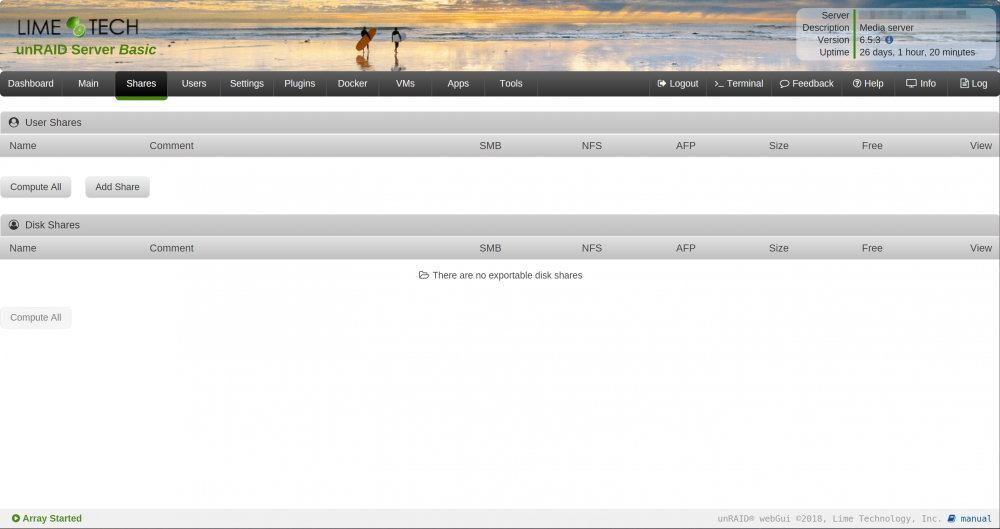
Task: Open the Tools tab
Action: [511, 84]
